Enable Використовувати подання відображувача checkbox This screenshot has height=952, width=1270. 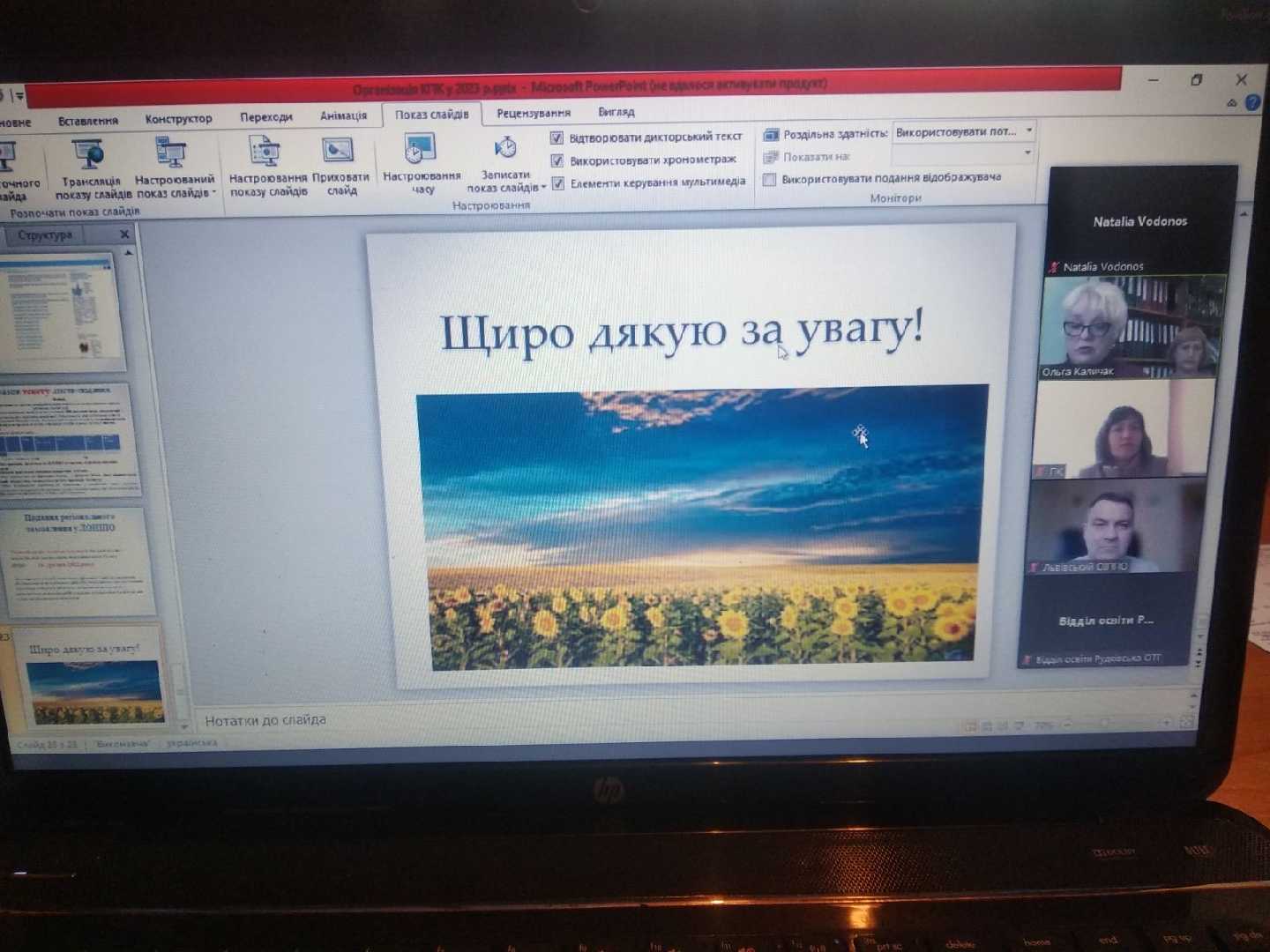click(769, 179)
